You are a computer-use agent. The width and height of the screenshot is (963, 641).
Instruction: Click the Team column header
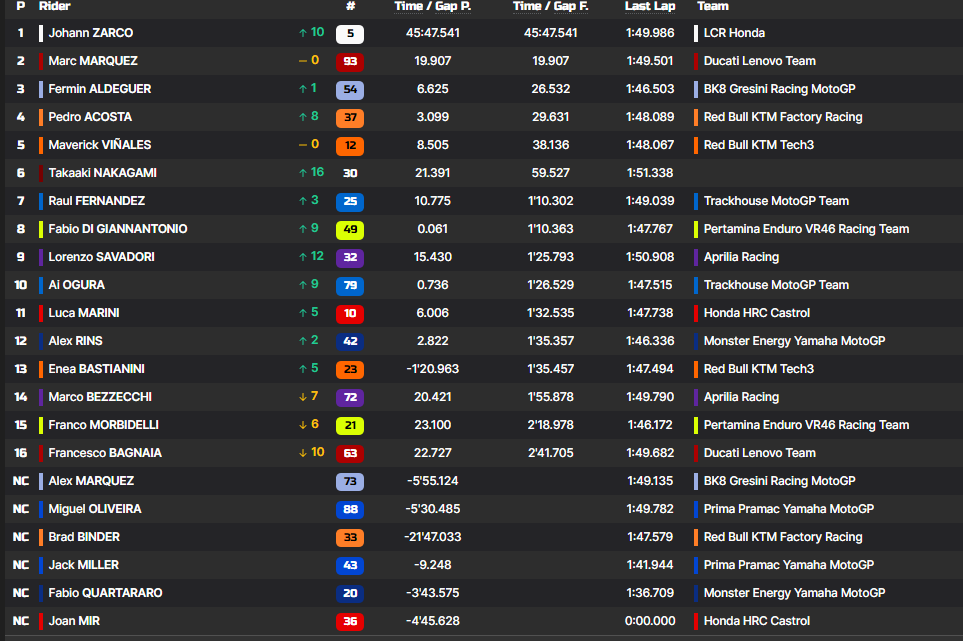(712, 6)
